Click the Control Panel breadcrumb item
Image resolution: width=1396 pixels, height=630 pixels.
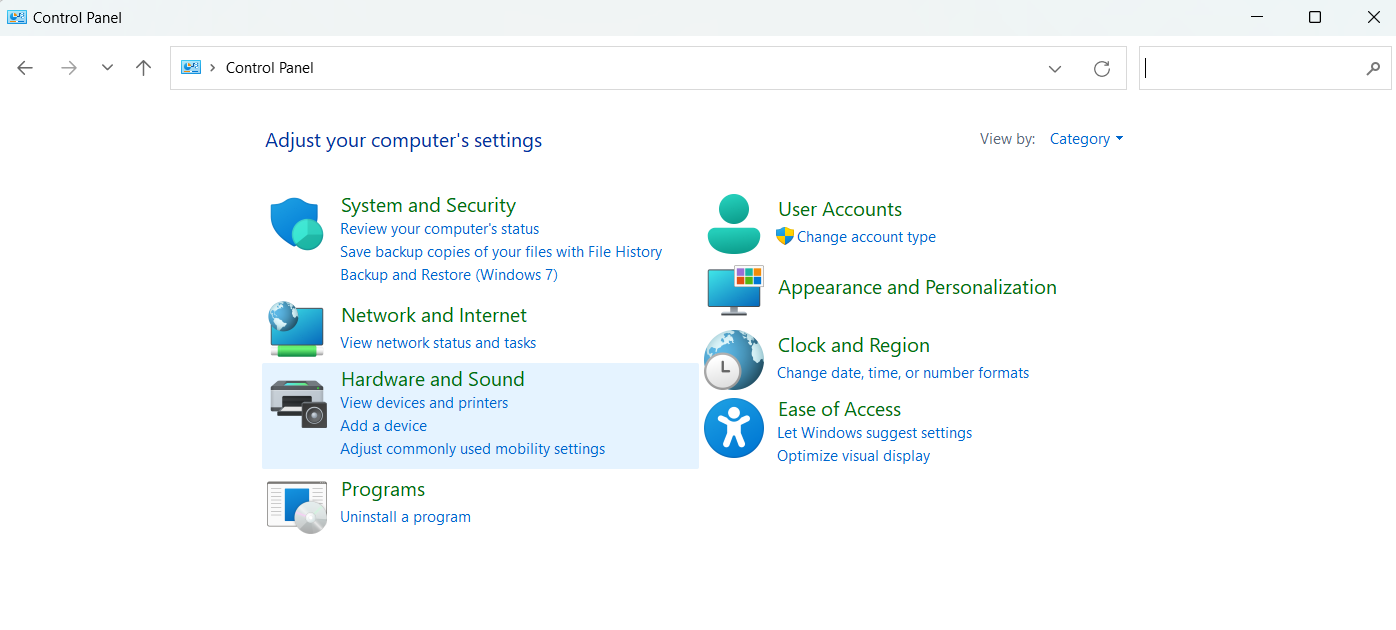[x=269, y=67]
